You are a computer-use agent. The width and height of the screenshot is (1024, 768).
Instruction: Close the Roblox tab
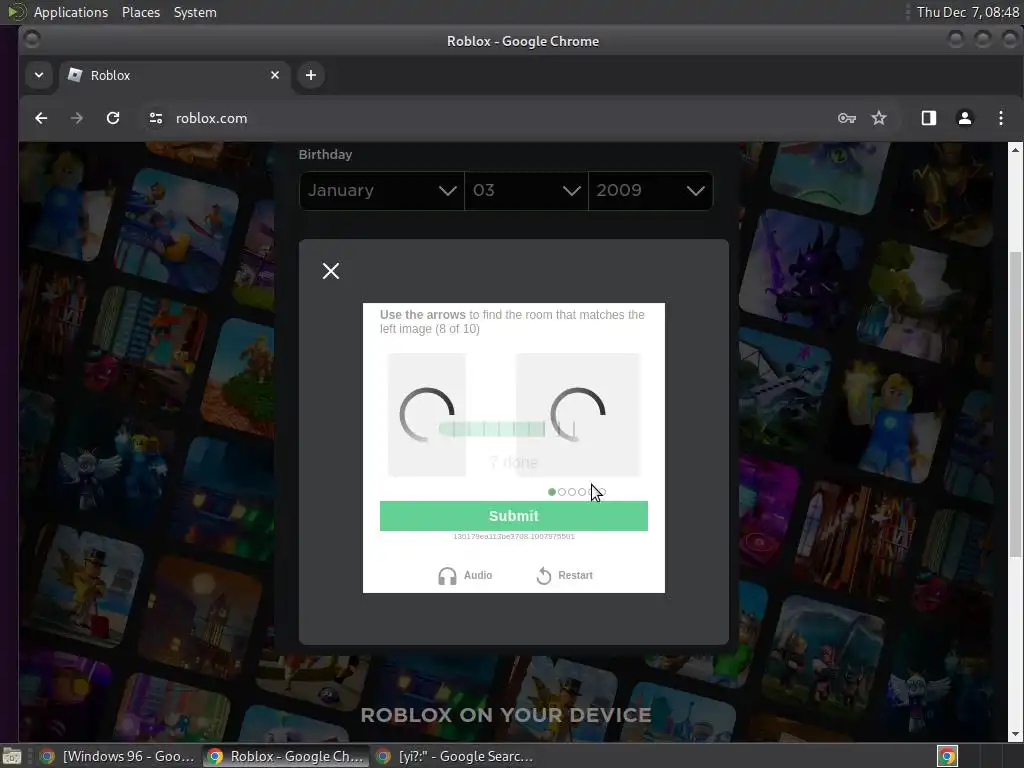275,75
